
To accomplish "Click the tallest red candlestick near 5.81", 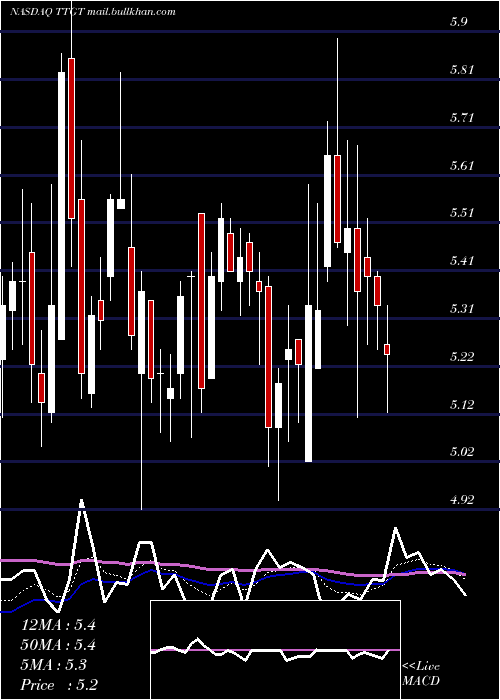I will (x=71, y=138).
